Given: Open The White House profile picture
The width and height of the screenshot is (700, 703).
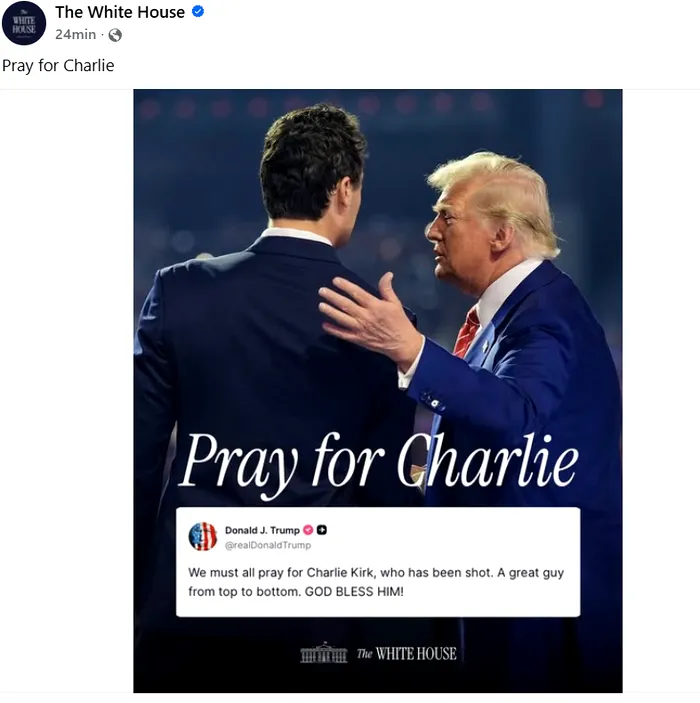Looking at the screenshot, I should 24,23.
